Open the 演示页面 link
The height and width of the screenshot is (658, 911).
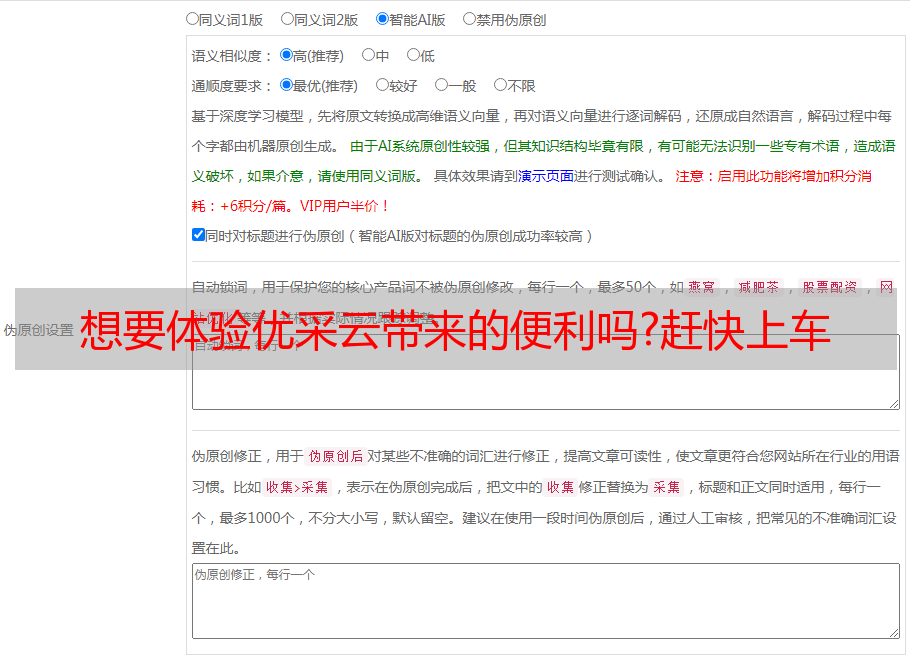546,176
